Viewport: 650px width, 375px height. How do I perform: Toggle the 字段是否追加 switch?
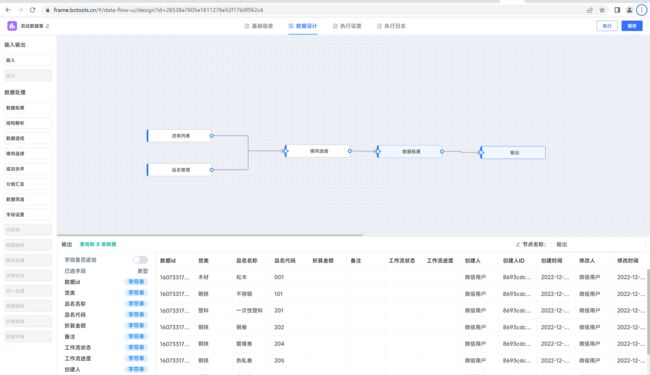[x=140, y=260]
